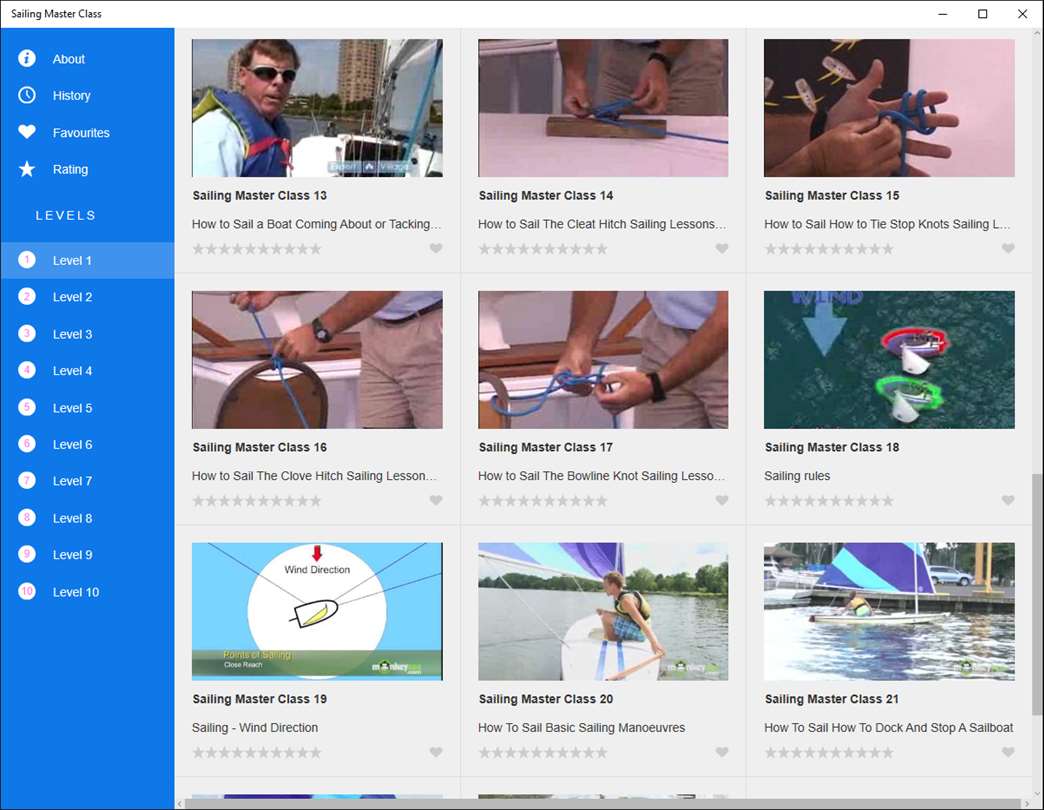Click 'How to Sail The Clove Hitch' text
1044x810 pixels.
(314, 476)
